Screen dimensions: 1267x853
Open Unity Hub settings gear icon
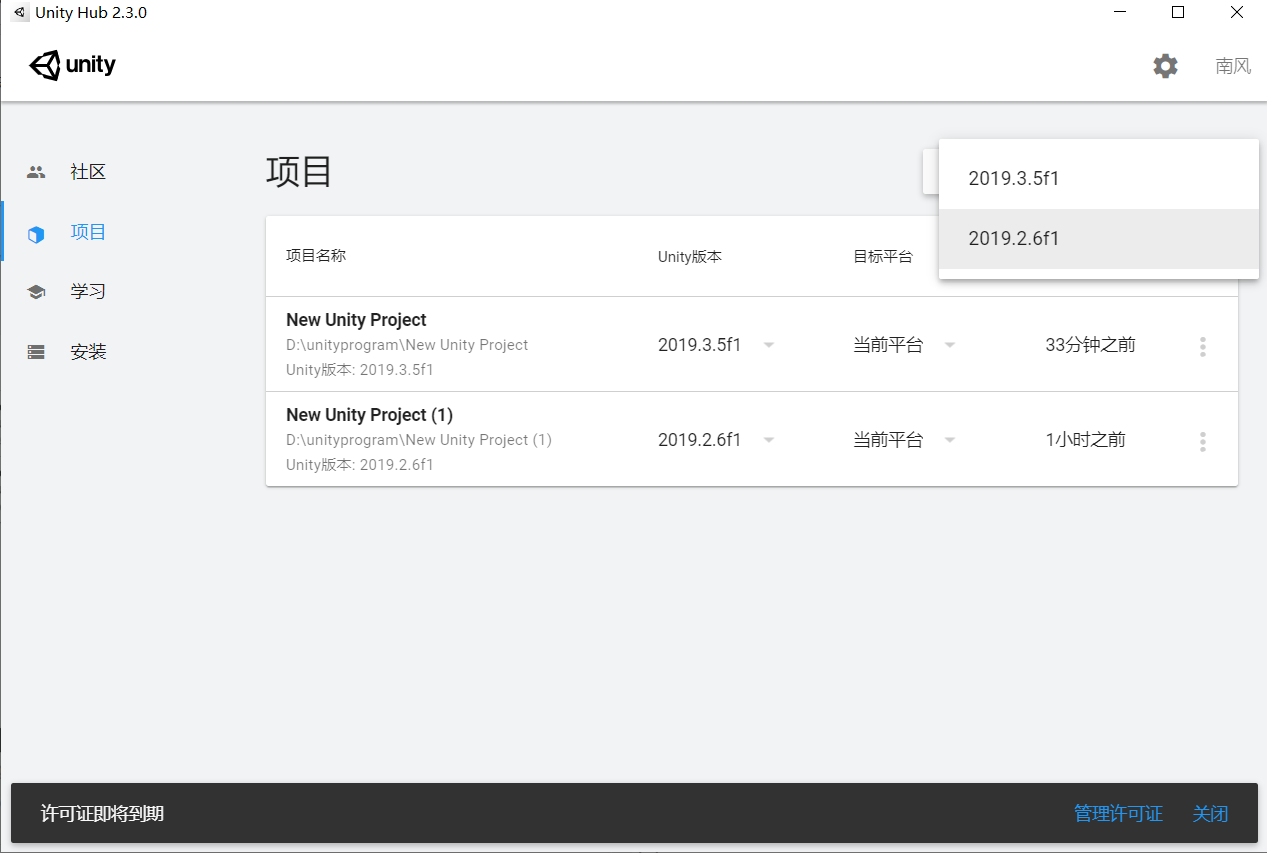[x=1164, y=65]
